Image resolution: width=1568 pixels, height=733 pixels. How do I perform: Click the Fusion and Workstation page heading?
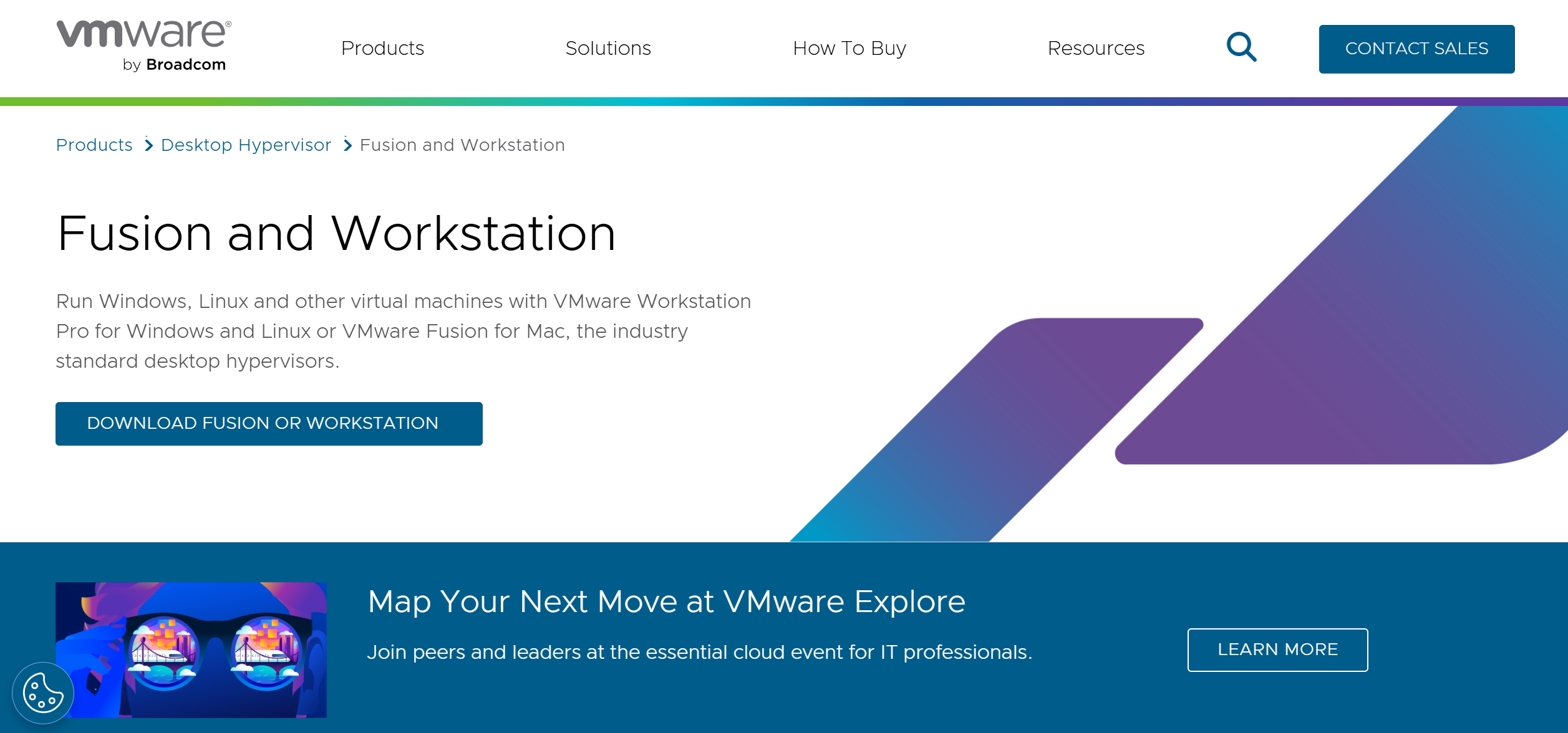[x=336, y=234]
